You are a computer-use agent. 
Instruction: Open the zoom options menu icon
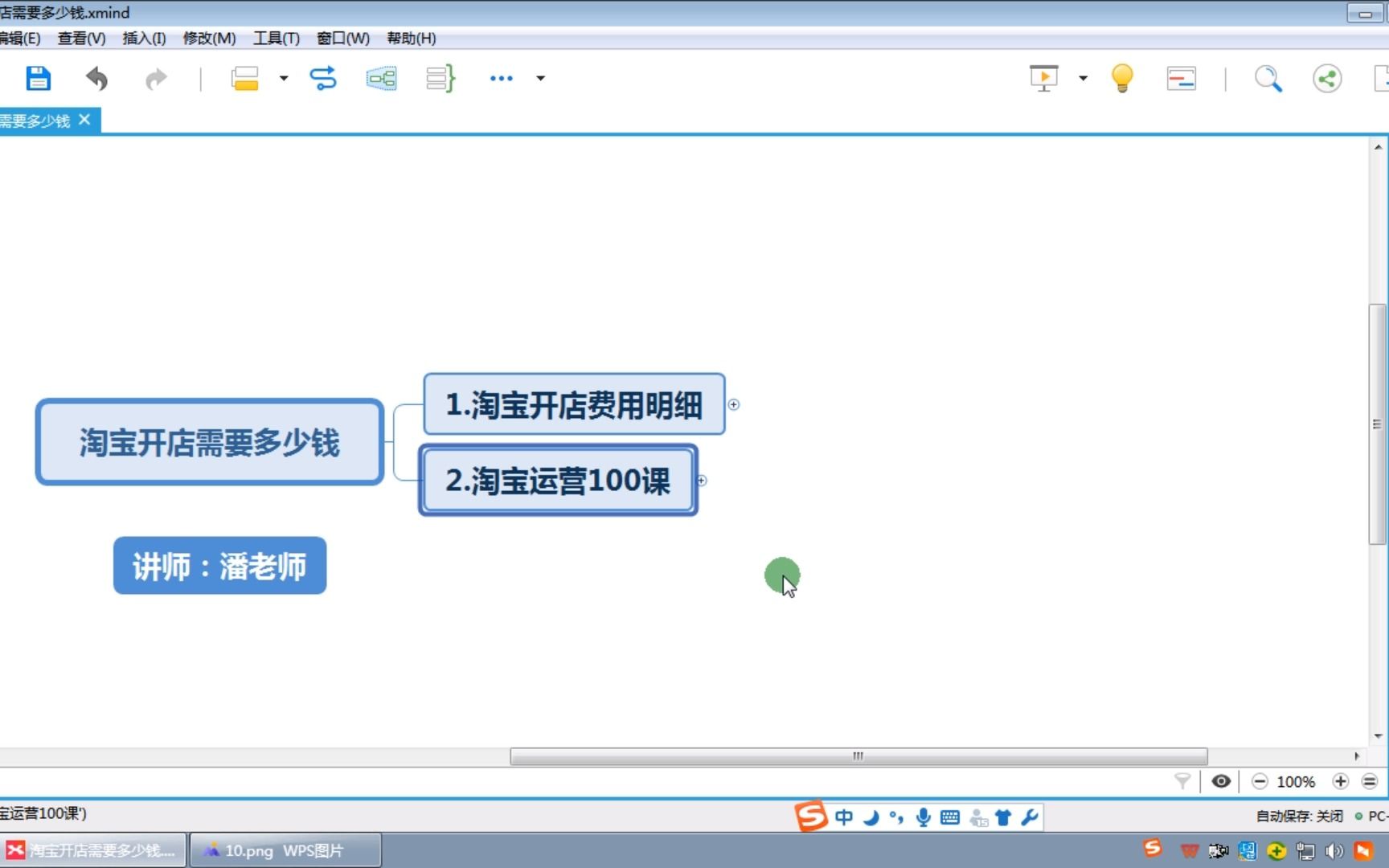(x=1370, y=781)
